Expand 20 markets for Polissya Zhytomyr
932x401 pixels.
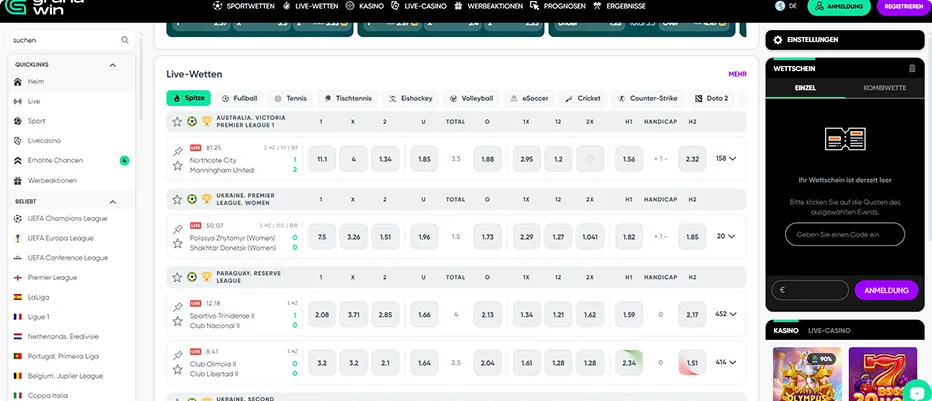pyautogui.click(x=726, y=236)
